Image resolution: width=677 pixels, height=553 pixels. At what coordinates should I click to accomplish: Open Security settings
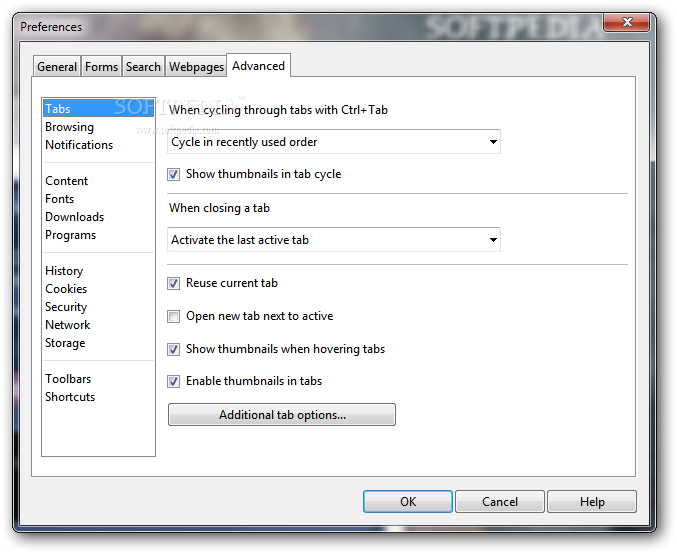pos(98,307)
